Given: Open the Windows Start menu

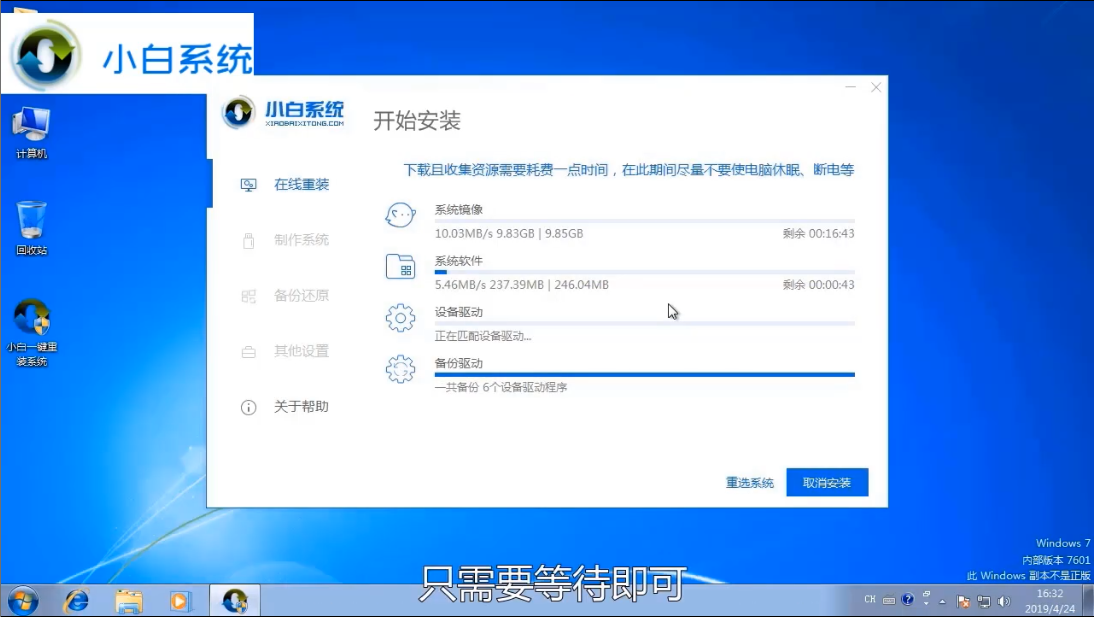Looking at the screenshot, I should click(22, 601).
